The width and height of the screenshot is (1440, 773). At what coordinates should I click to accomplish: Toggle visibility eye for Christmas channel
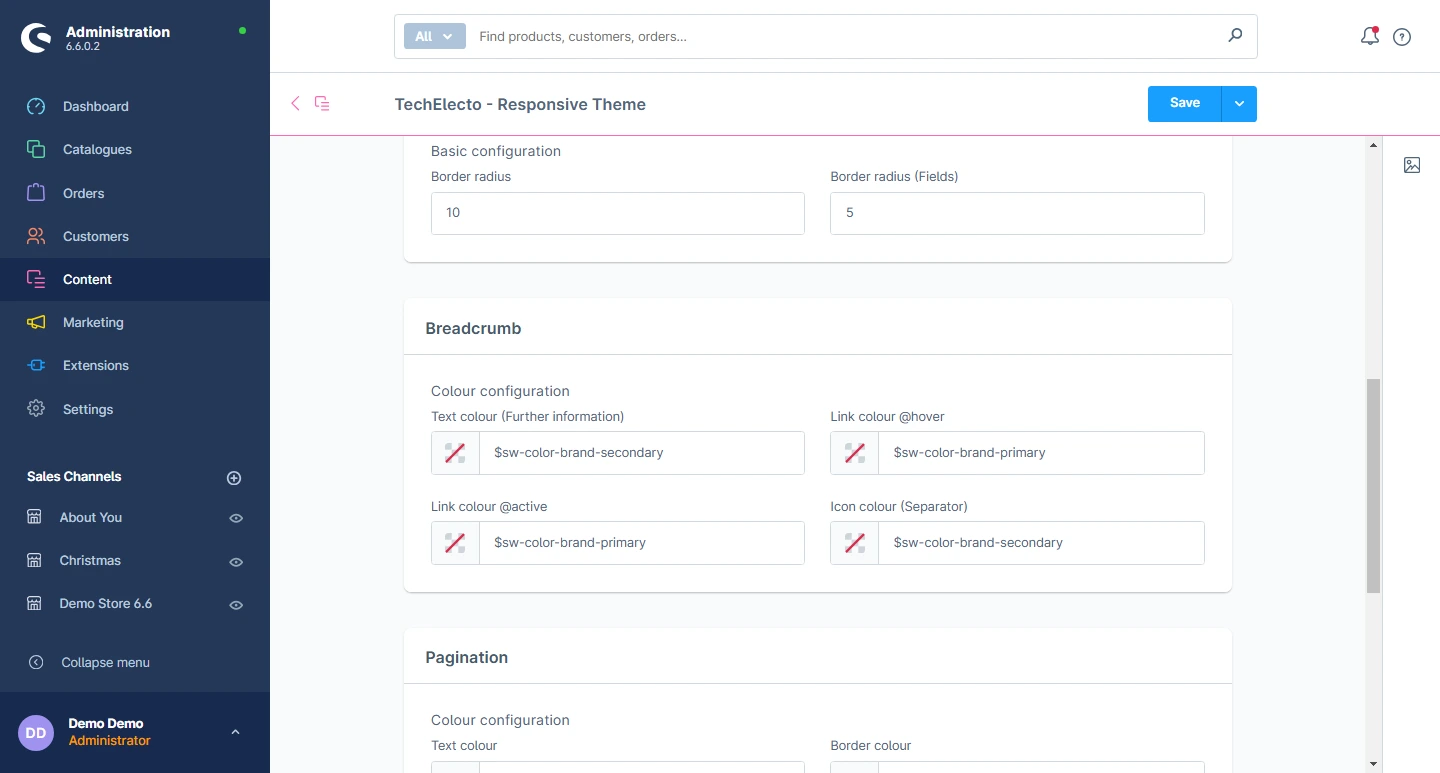coord(236,562)
